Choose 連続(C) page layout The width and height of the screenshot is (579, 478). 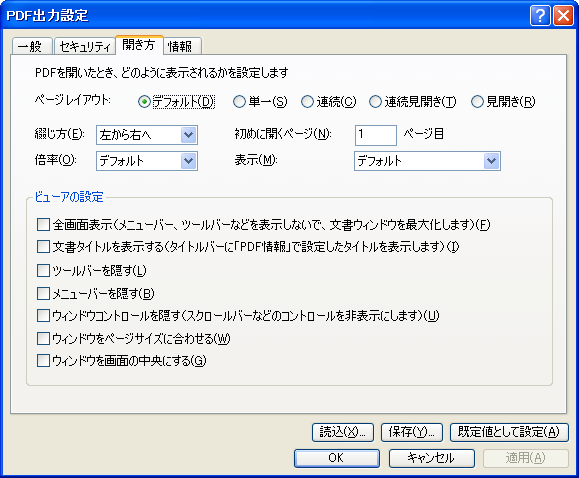(x=328, y=102)
